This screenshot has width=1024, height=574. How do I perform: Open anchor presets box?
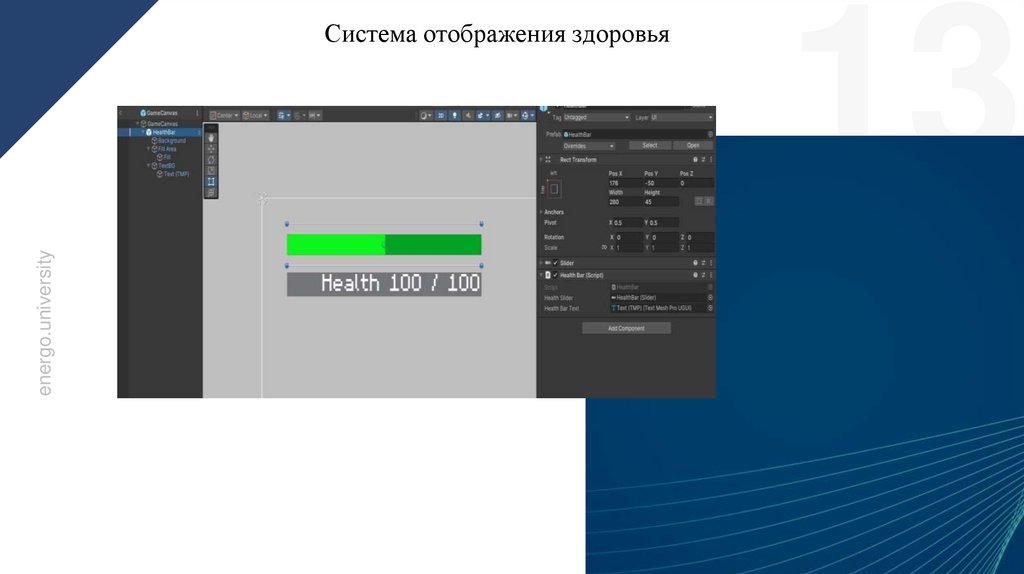pyautogui.click(x=554, y=189)
